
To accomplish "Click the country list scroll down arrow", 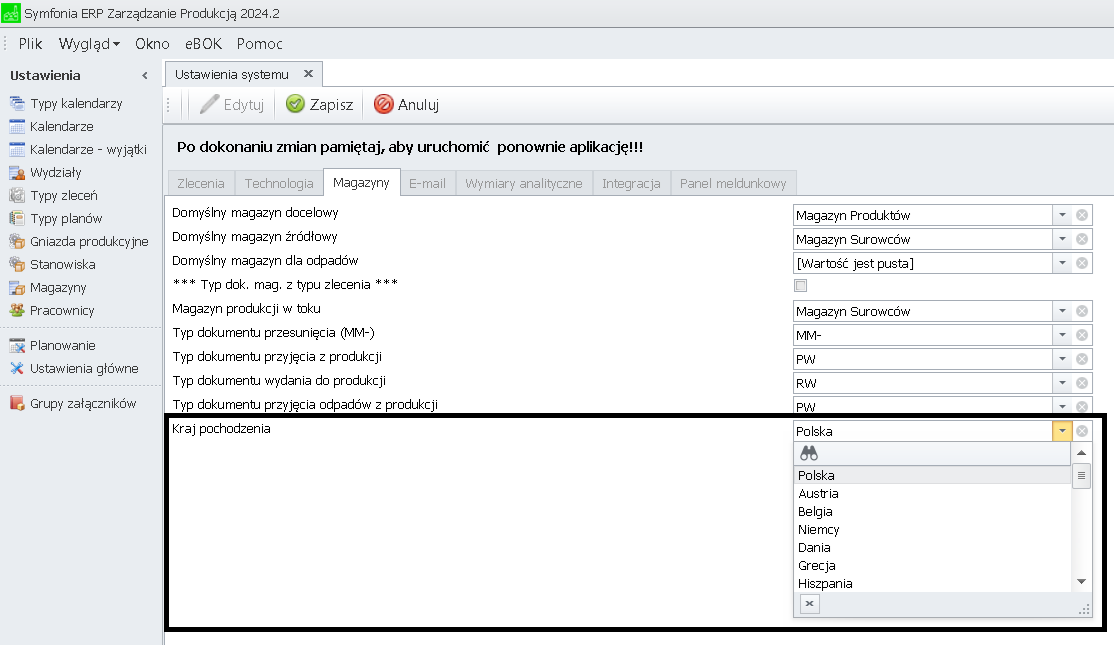I will 1081,581.
